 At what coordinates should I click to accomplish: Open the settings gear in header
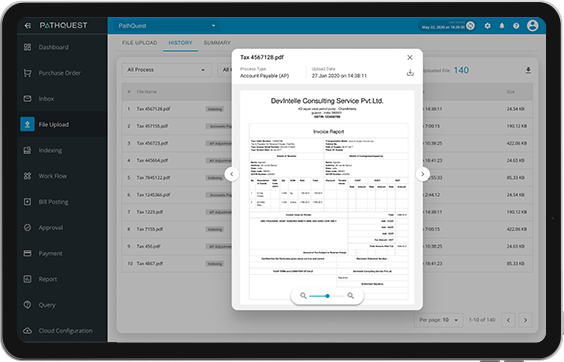coord(487,26)
